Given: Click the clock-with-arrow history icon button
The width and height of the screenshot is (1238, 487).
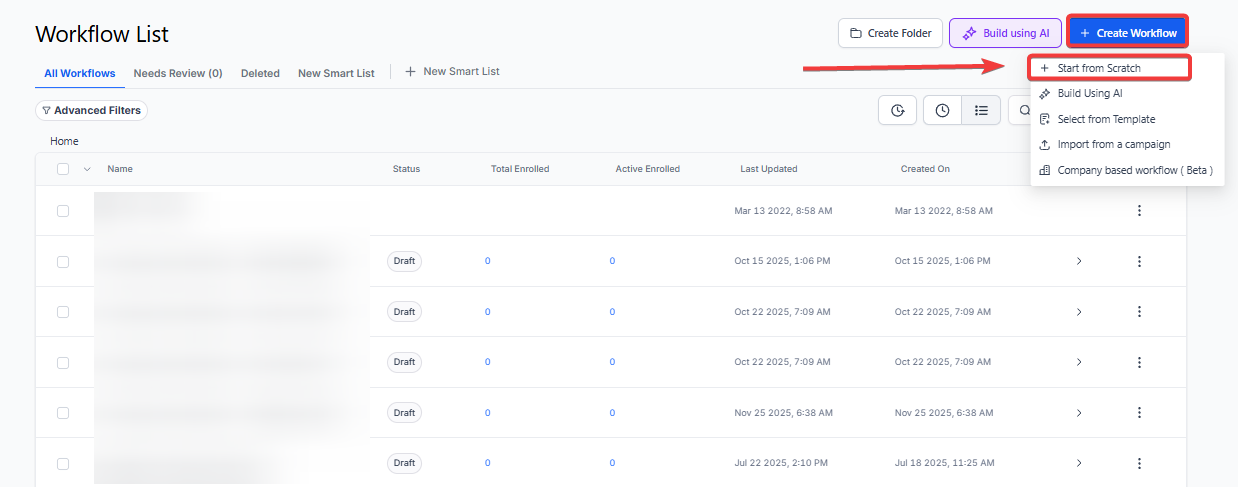Looking at the screenshot, I should tap(897, 111).
